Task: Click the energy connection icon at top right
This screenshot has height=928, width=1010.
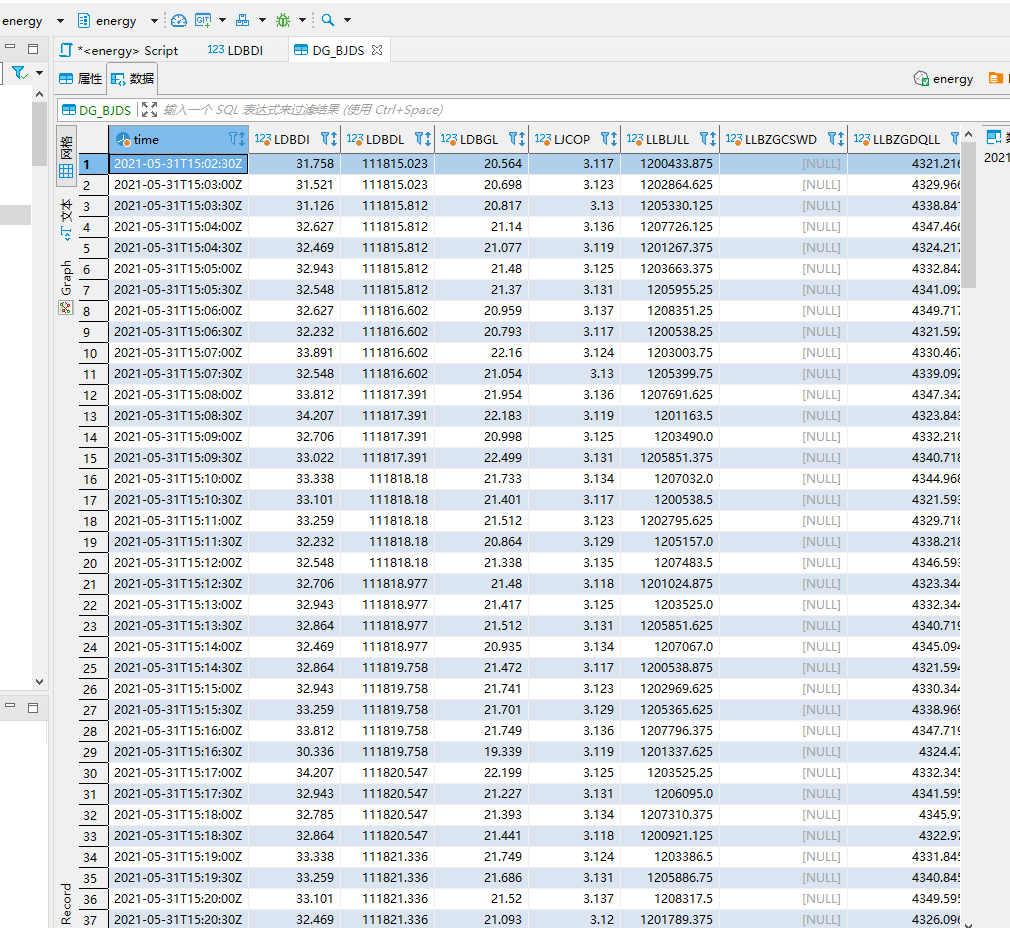Action: pos(921,79)
